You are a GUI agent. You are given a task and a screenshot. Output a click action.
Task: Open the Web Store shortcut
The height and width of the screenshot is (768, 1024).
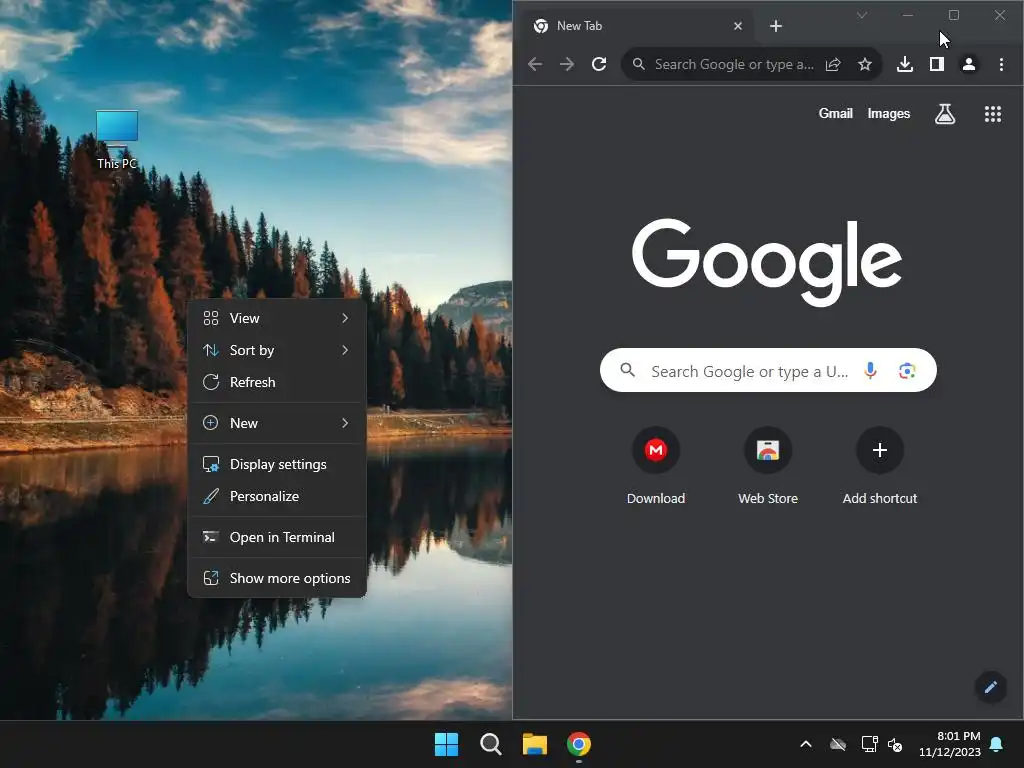tap(768, 466)
